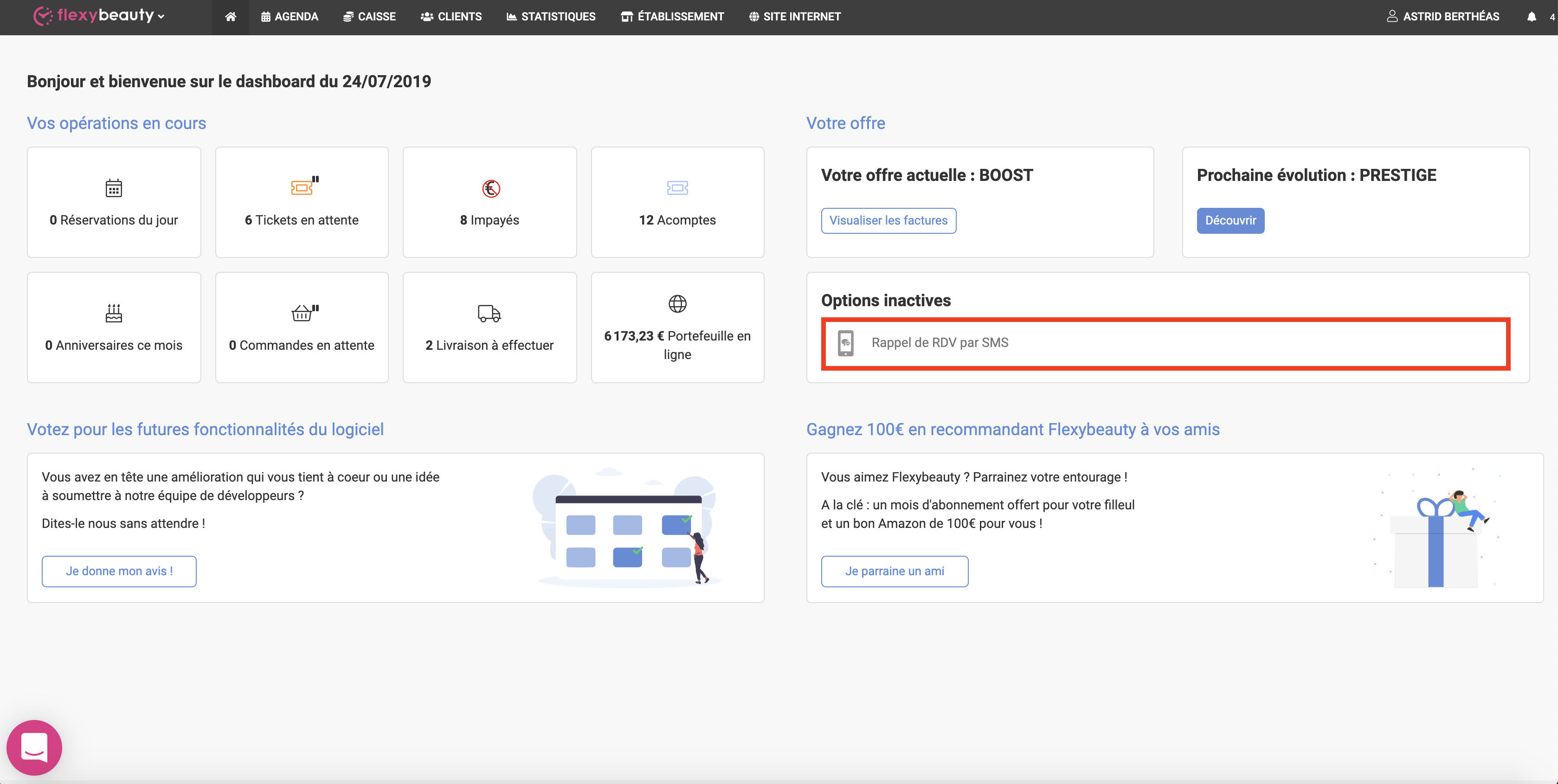Click the flexybeauty logo
This screenshot has width=1558, height=784.
(x=94, y=16)
